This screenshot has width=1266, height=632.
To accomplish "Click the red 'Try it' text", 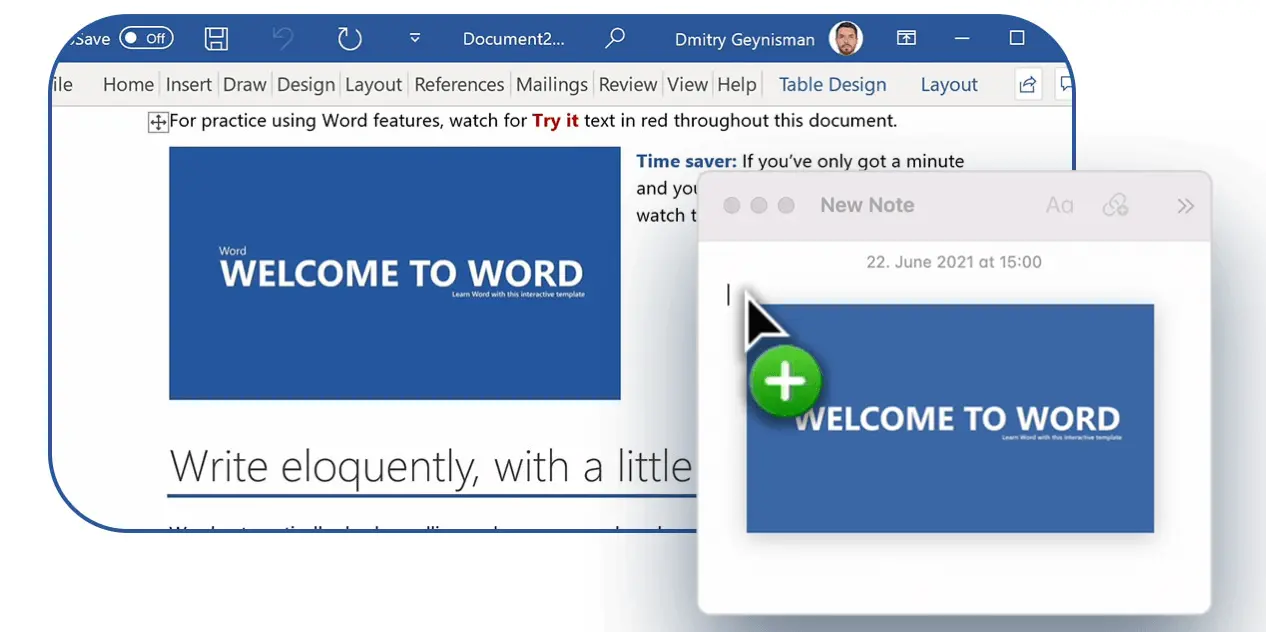I will click(555, 121).
